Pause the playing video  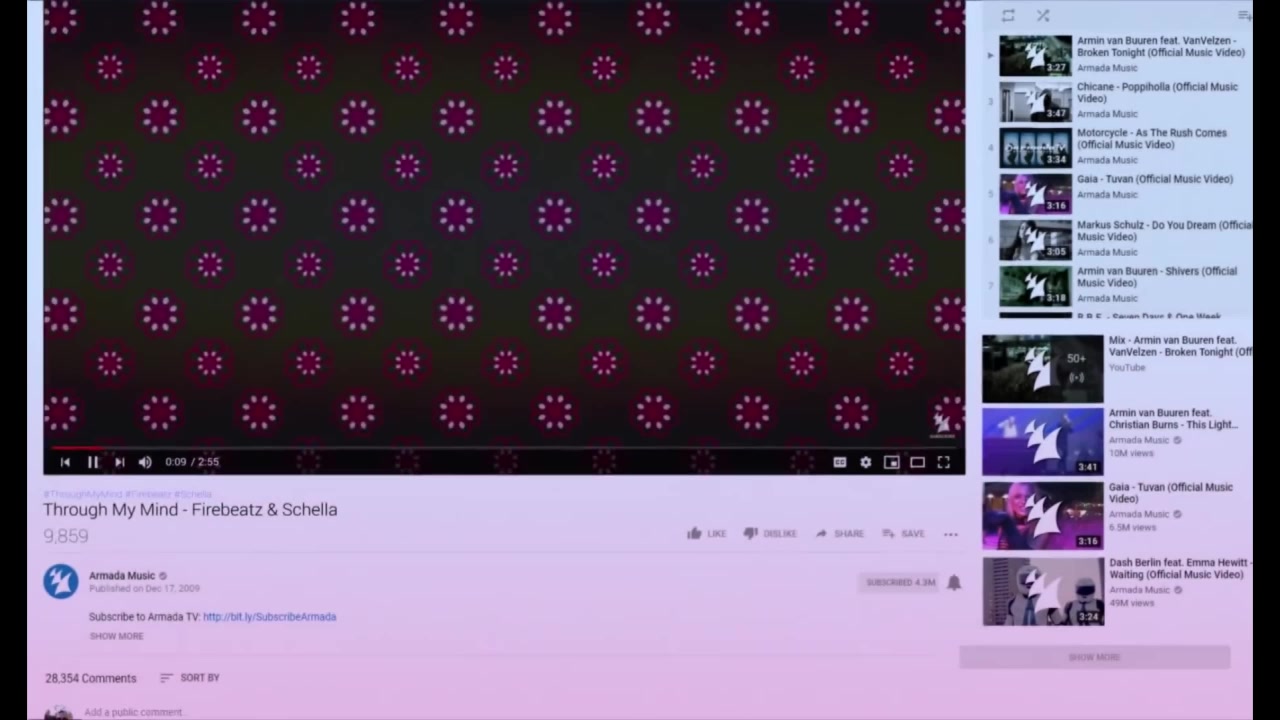[93, 462]
